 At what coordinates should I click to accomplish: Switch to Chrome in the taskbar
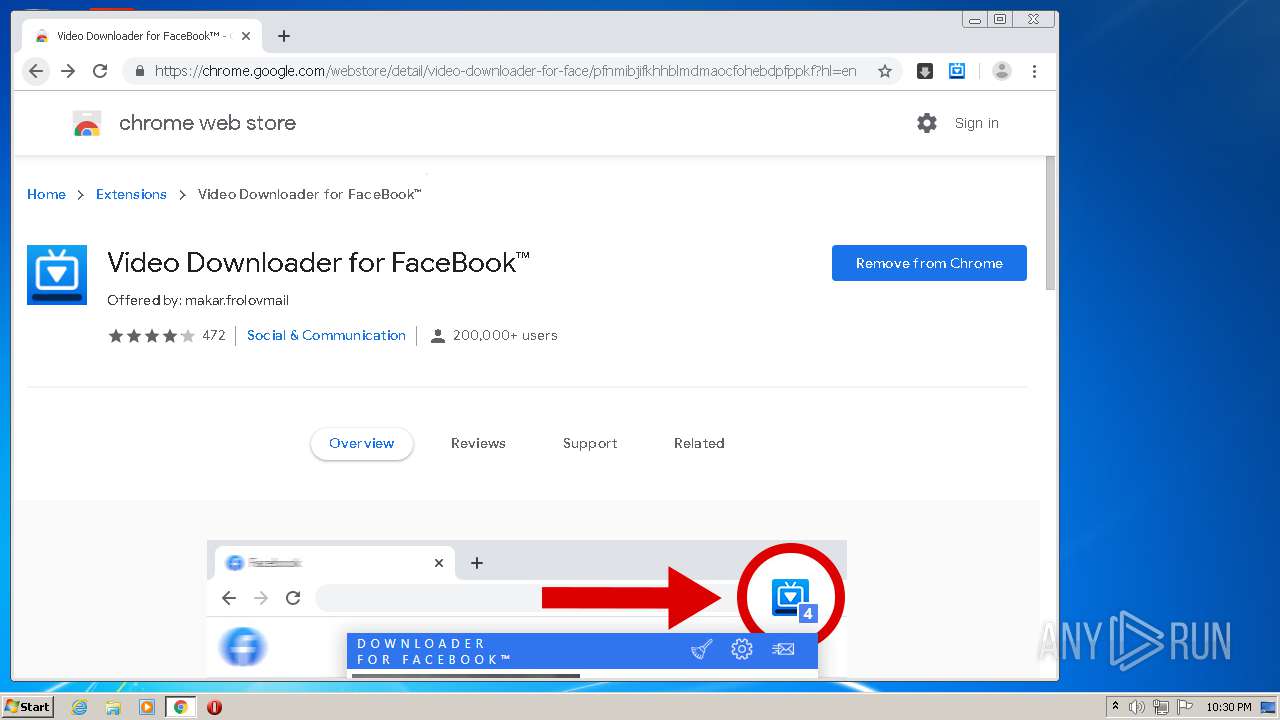(x=180, y=707)
